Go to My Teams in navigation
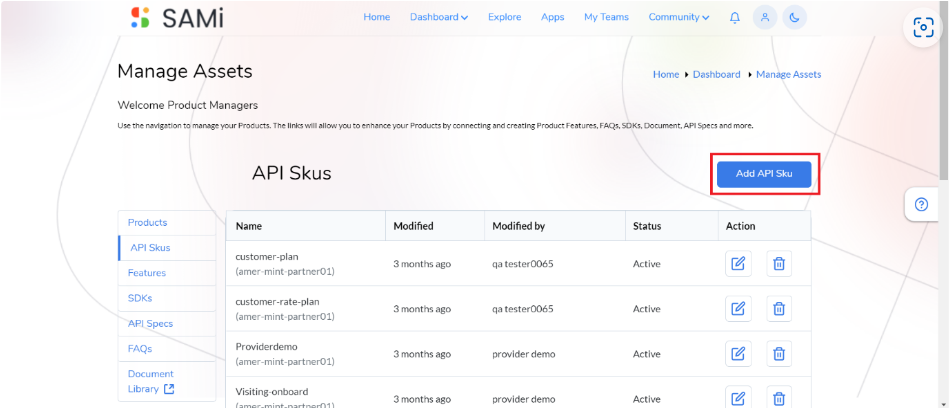Viewport: 951px width, 412px height. [x=607, y=17]
